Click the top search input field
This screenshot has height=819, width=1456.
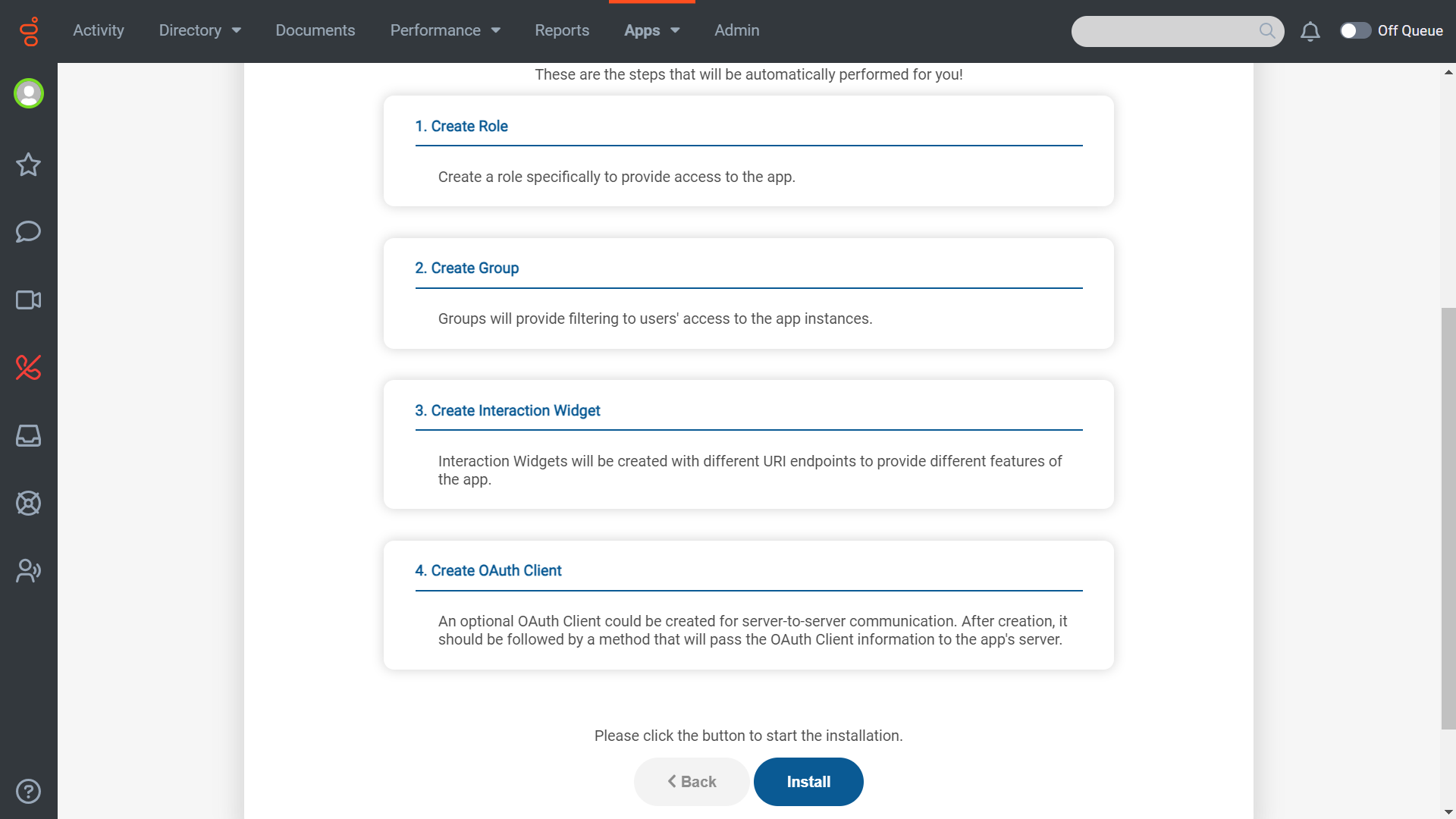[x=1178, y=31]
